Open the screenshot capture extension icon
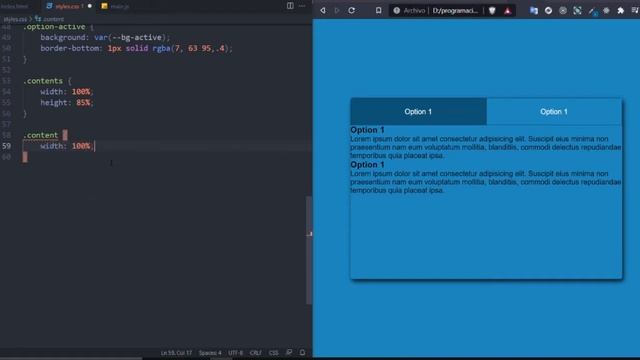Screen dimensions: 640x360 577,11
